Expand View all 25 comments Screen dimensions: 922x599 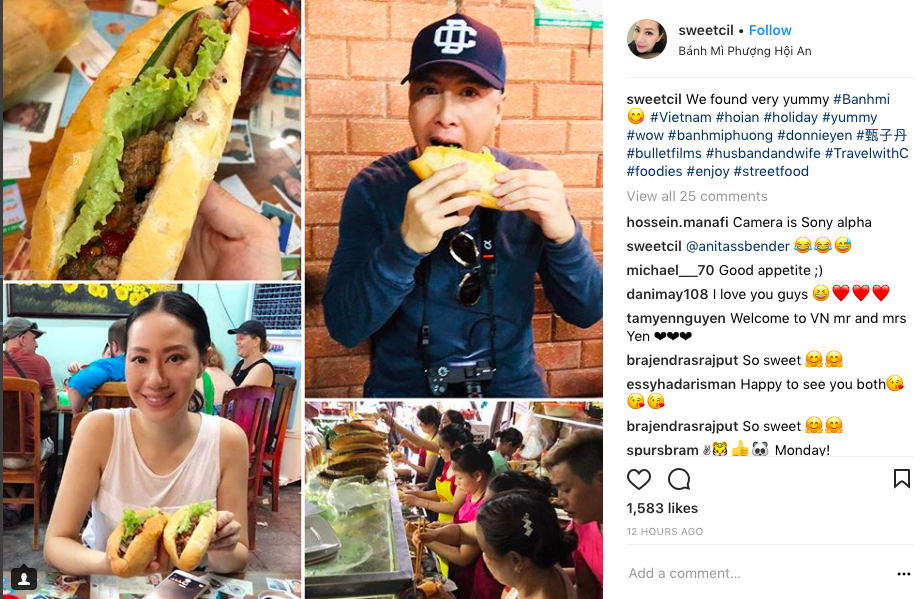697,196
